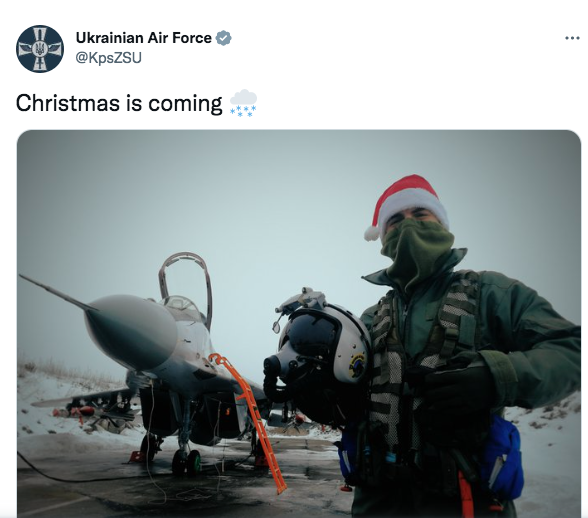588x518 pixels.
Task: Click the pilot's green face covering
Action: pyautogui.click(x=417, y=249)
